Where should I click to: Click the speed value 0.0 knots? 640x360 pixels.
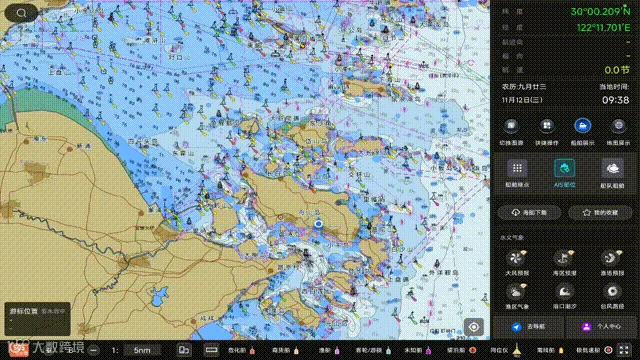coord(617,70)
